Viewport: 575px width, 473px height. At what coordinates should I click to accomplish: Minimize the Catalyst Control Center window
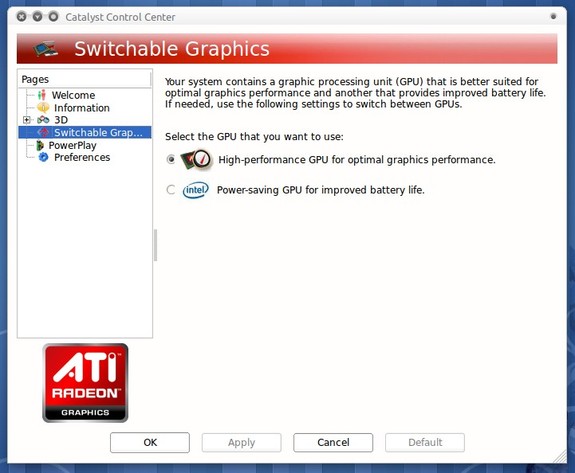(x=37, y=16)
